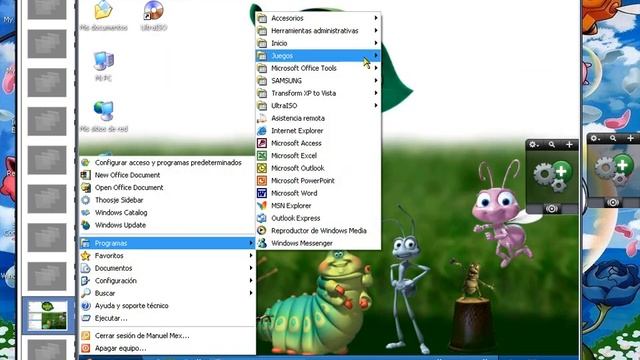Click the Ejecutar run icon

point(86,318)
